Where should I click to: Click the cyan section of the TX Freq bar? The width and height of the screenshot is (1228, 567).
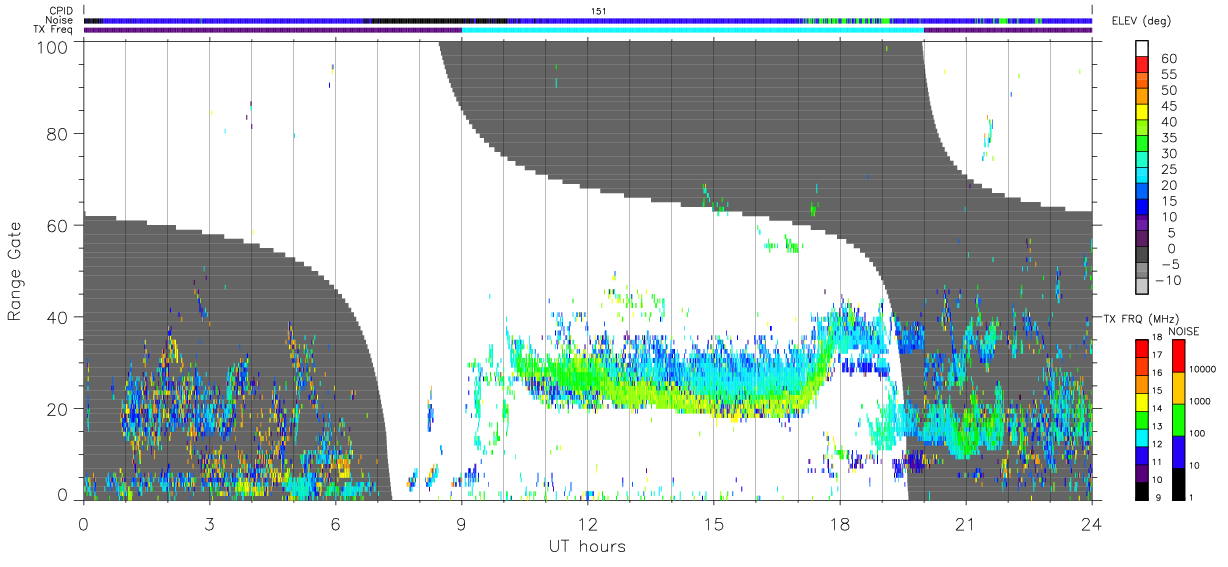point(692,30)
